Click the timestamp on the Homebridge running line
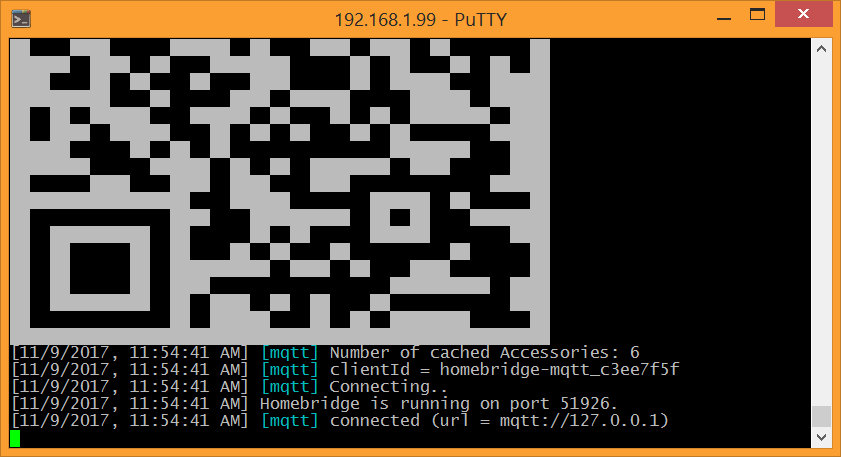This screenshot has width=841, height=457. 130,403
